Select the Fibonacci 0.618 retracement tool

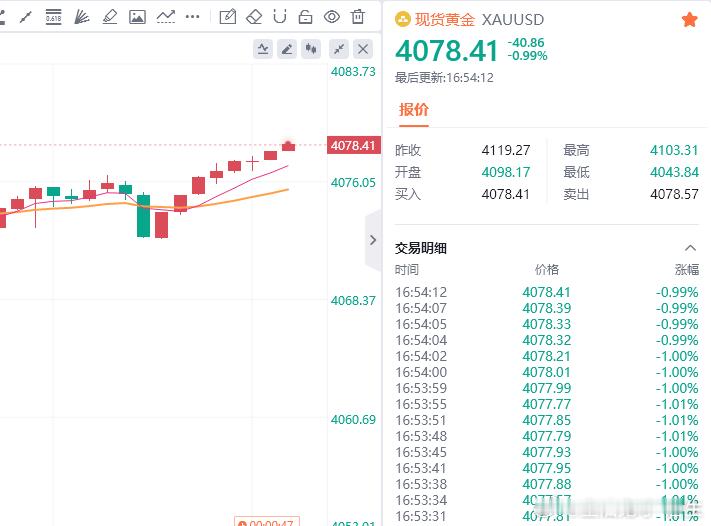pos(54,17)
